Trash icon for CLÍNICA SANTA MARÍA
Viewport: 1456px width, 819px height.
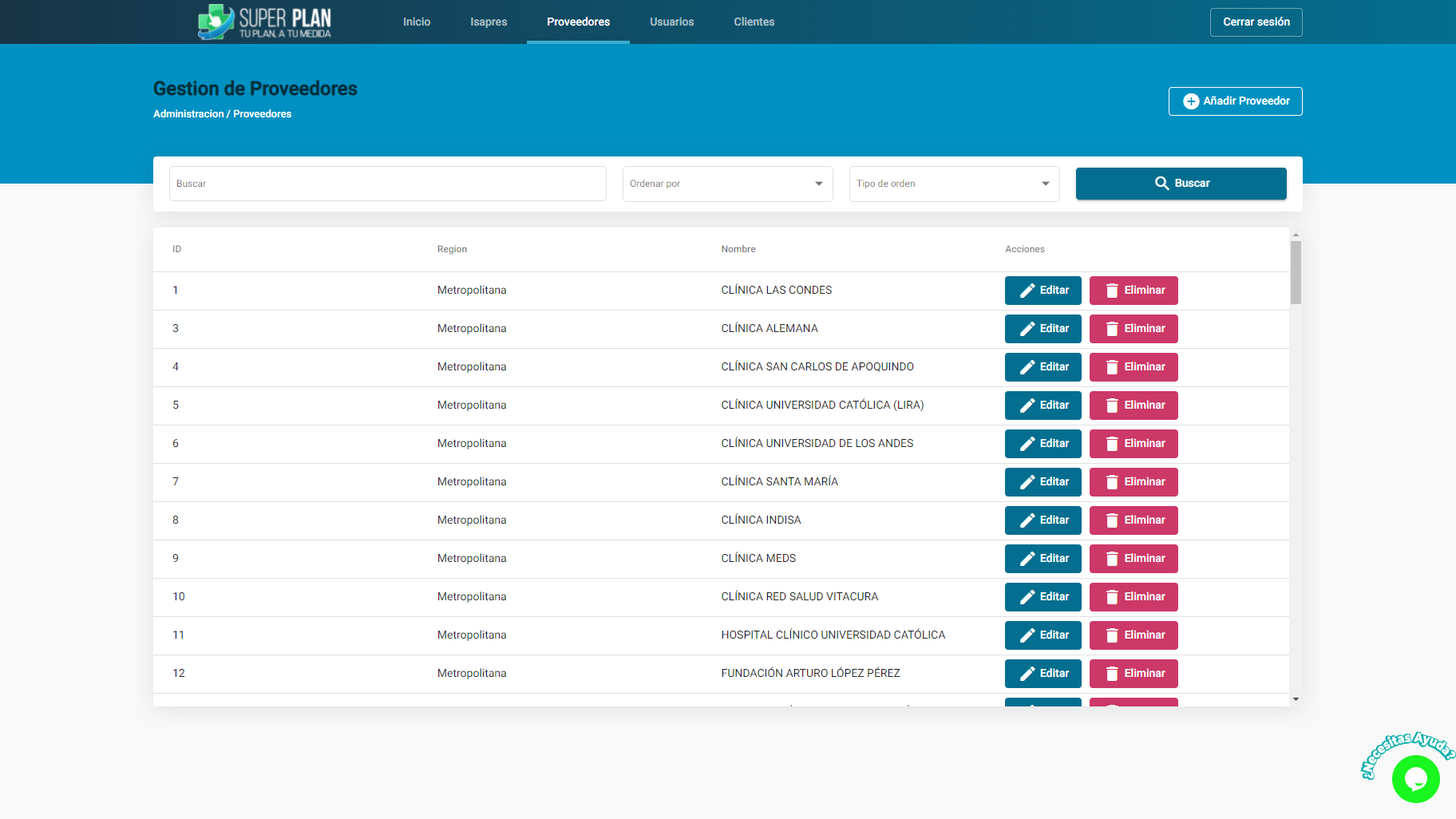tap(1111, 482)
